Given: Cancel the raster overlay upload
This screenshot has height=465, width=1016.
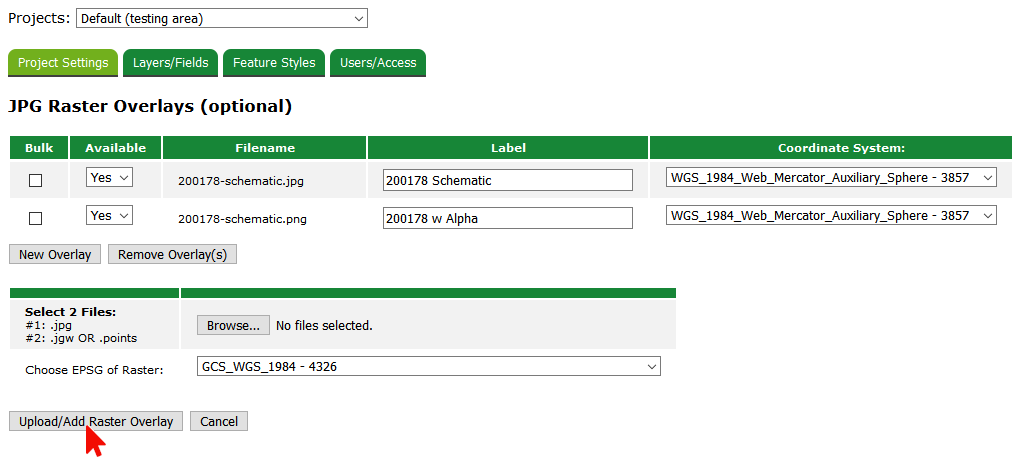Looking at the screenshot, I should coord(218,421).
